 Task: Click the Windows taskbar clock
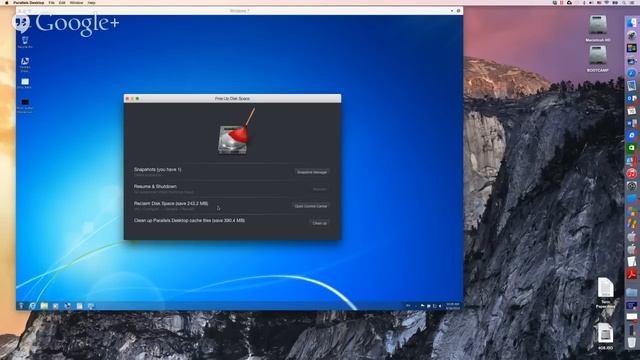click(452, 306)
